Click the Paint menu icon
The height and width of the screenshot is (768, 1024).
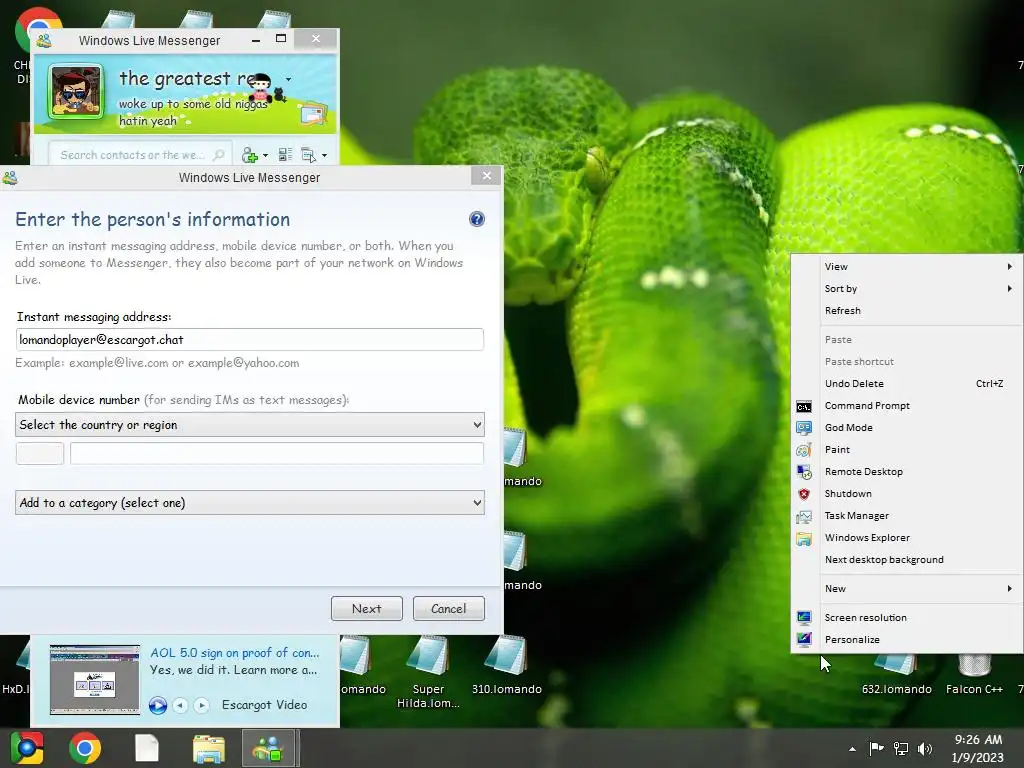pyautogui.click(x=804, y=450)
